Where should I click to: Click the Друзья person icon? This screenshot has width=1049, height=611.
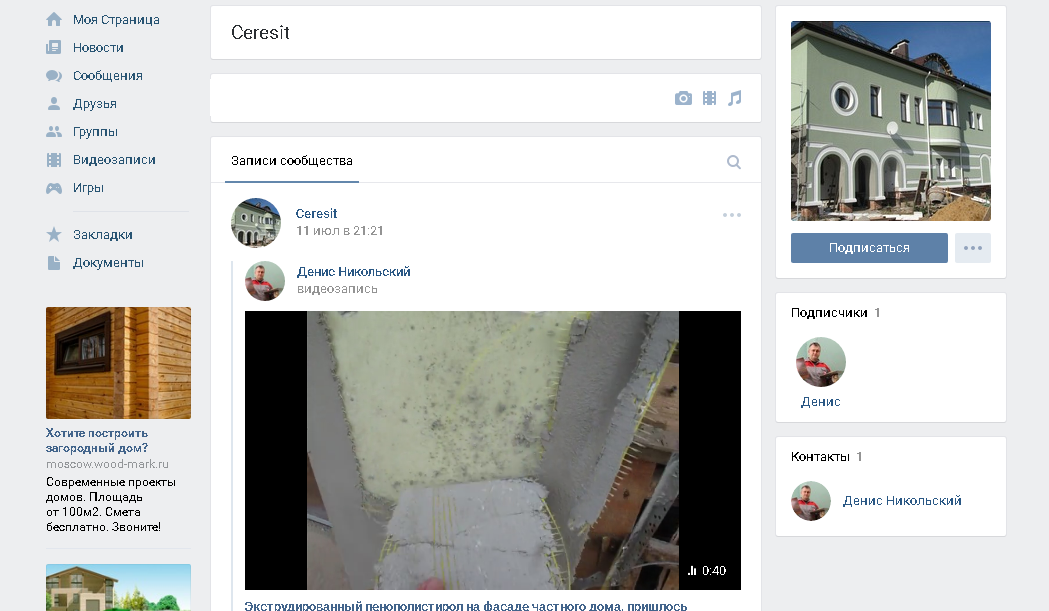coord(54,104)
